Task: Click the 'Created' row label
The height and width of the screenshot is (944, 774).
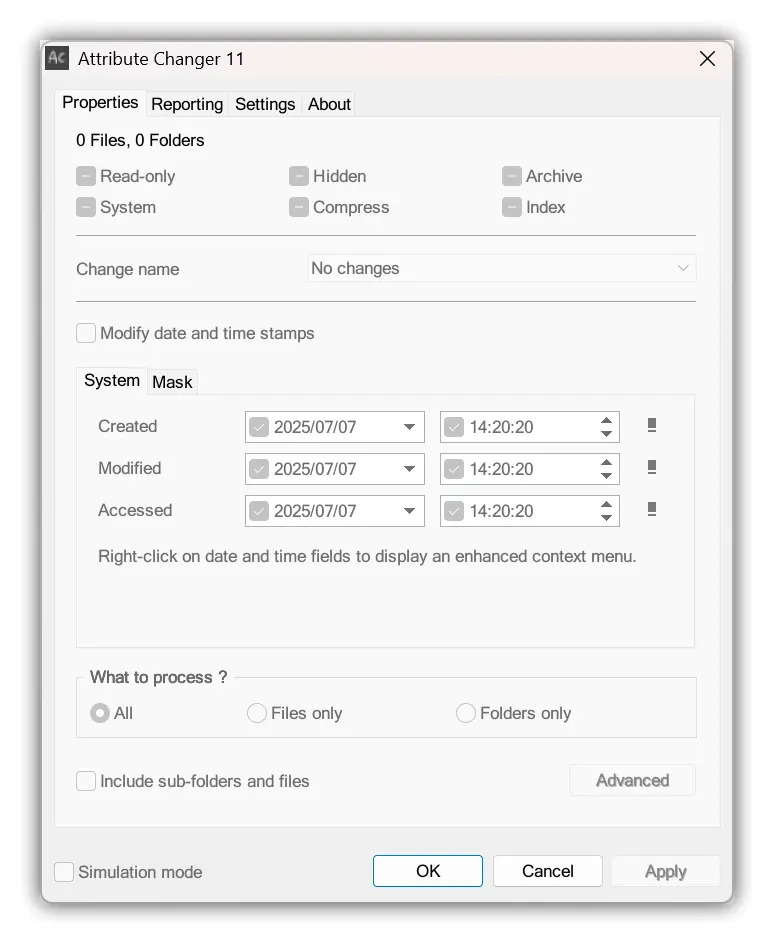Action: (x=128, y=426)
